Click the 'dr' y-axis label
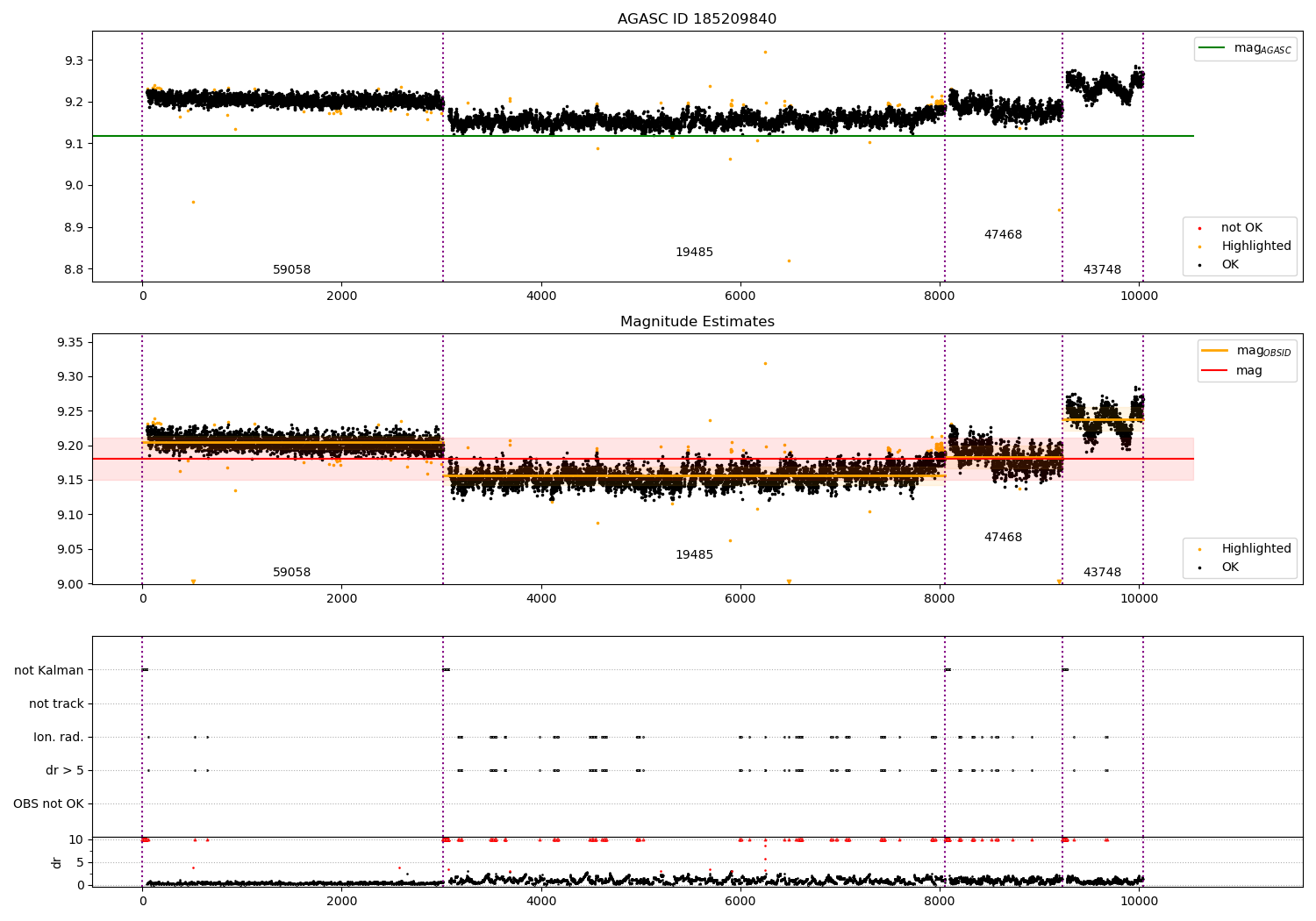1316x921 pixels. coord(57,862)
